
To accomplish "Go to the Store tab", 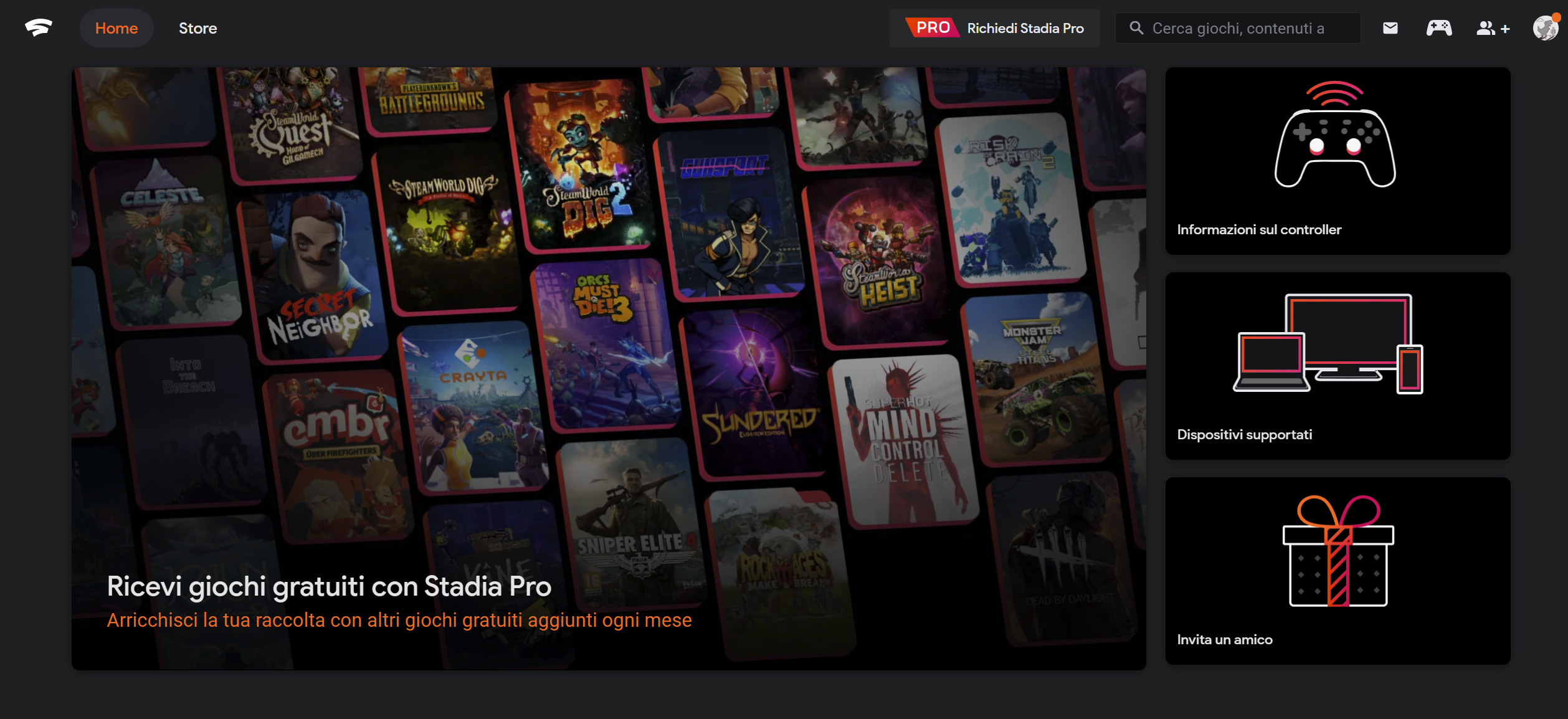I will 197,28.
